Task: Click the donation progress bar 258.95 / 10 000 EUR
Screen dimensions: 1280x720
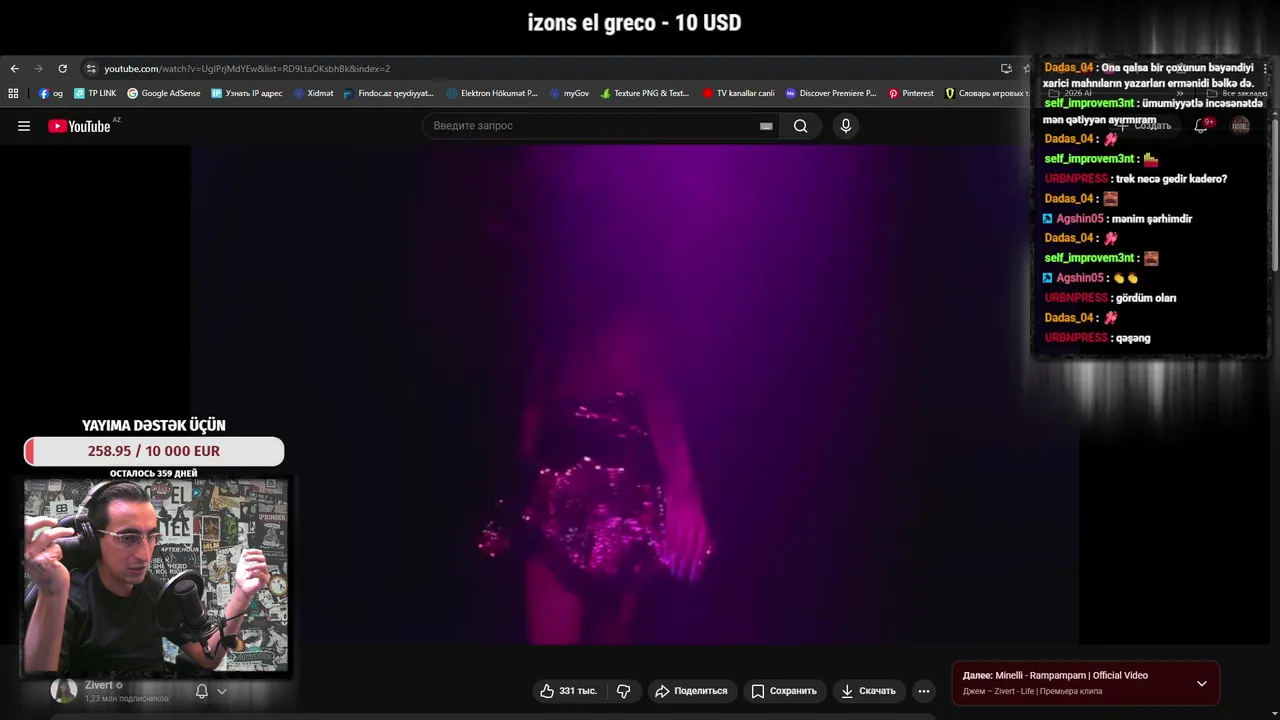Action: 154,451
